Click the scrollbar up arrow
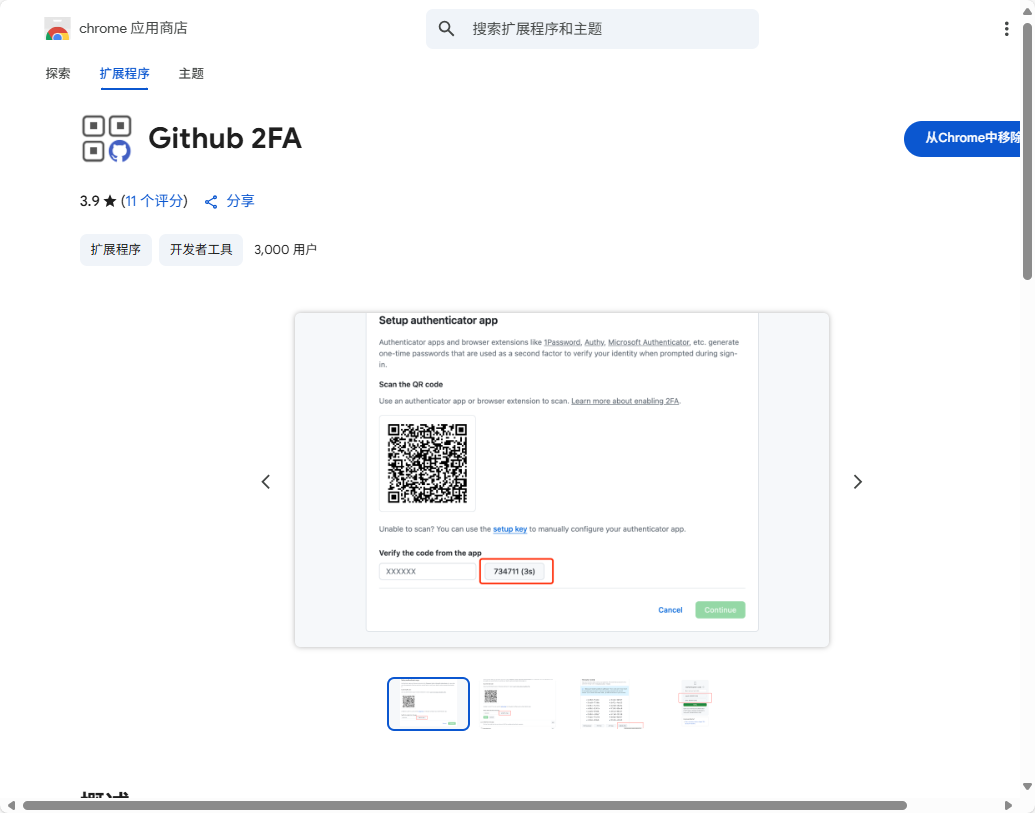 click(x=1027, y=11)
